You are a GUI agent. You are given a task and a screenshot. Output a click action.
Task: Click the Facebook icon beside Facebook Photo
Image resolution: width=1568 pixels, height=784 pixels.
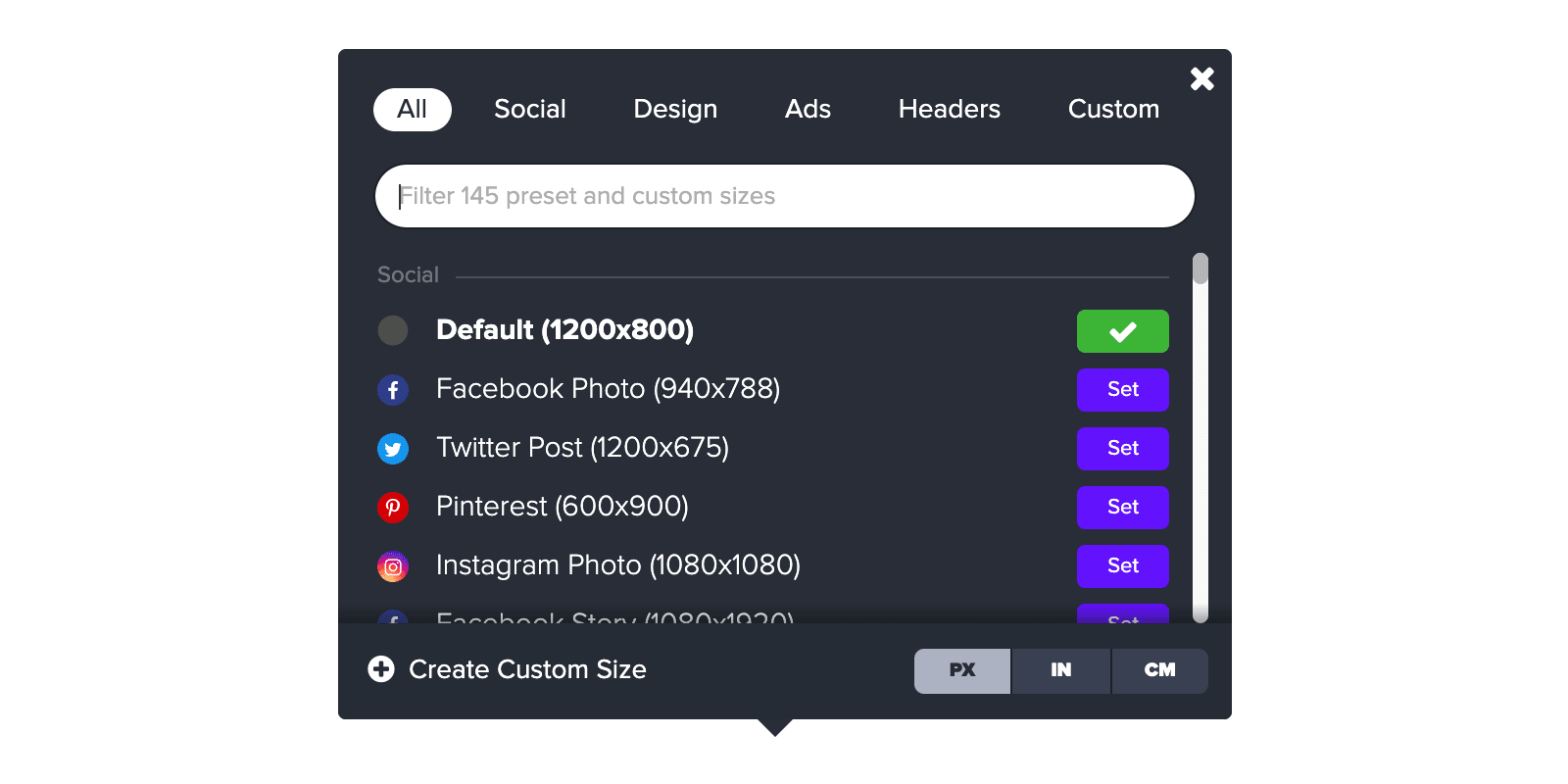(393, 390)
